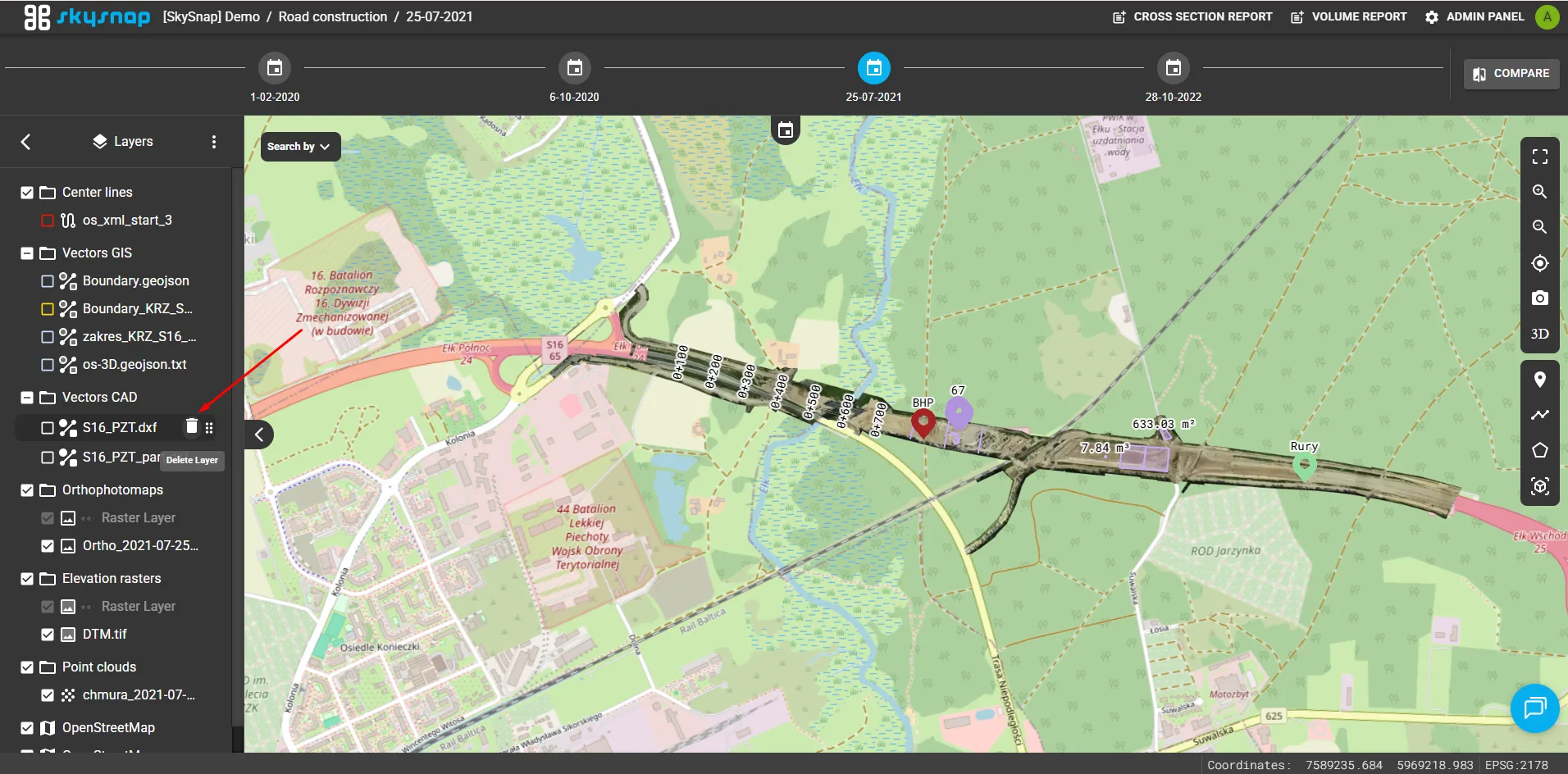Take a map screenshot with camera icon
1568x774 pixels.
pos(1539,298)
